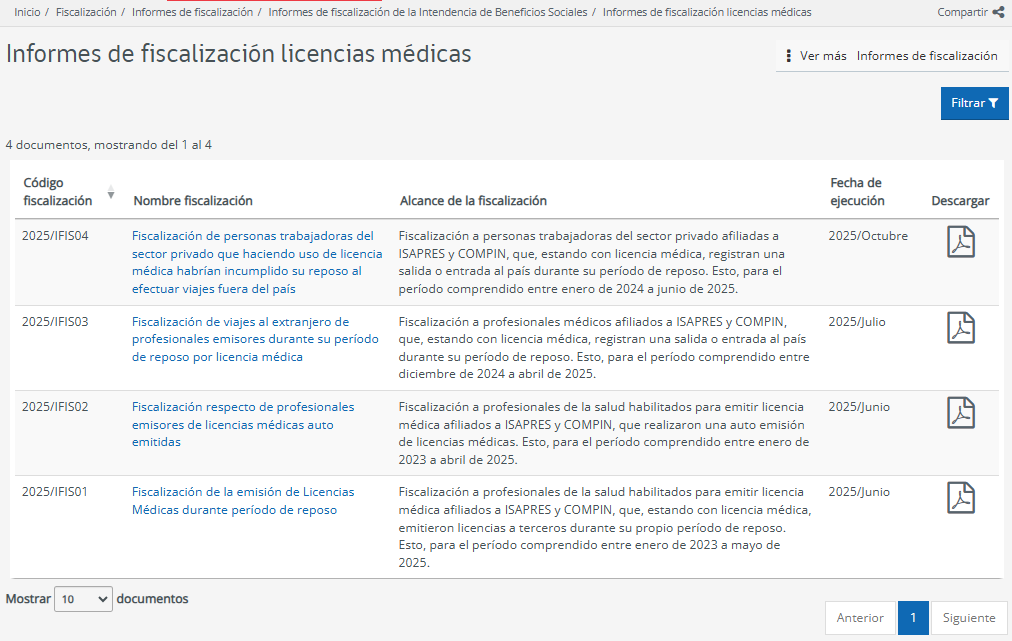This screenshot has width=1012, height=641.
Task: Go to Inicio breadcrumb
Action: click(x=27, y=12)
